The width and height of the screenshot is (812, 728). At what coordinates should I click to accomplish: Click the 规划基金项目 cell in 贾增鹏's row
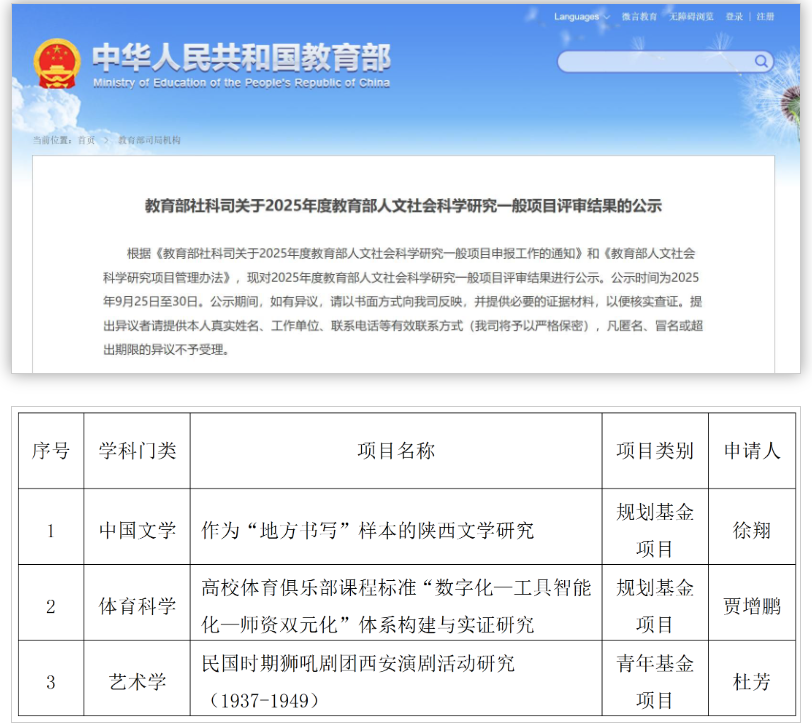click(655, 603)
